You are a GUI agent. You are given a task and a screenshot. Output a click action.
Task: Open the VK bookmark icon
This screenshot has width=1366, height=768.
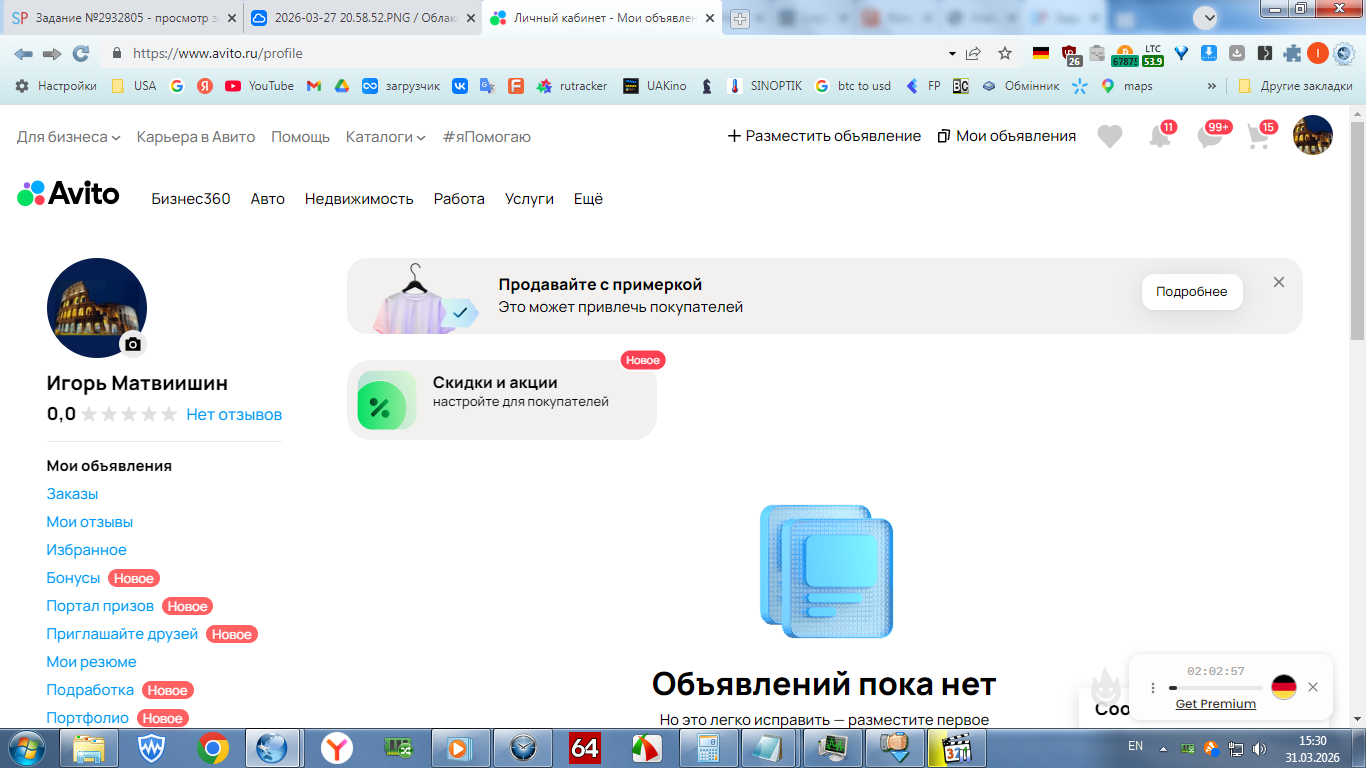click(x=460, y=86)
